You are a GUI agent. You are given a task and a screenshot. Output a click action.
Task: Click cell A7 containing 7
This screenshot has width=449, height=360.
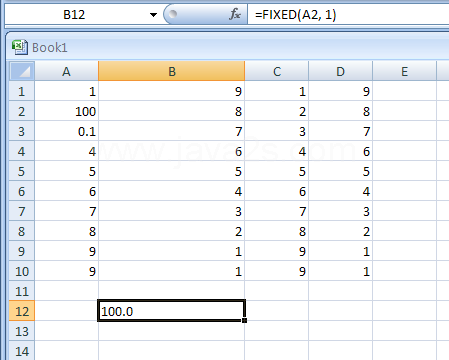coord(67,211)
